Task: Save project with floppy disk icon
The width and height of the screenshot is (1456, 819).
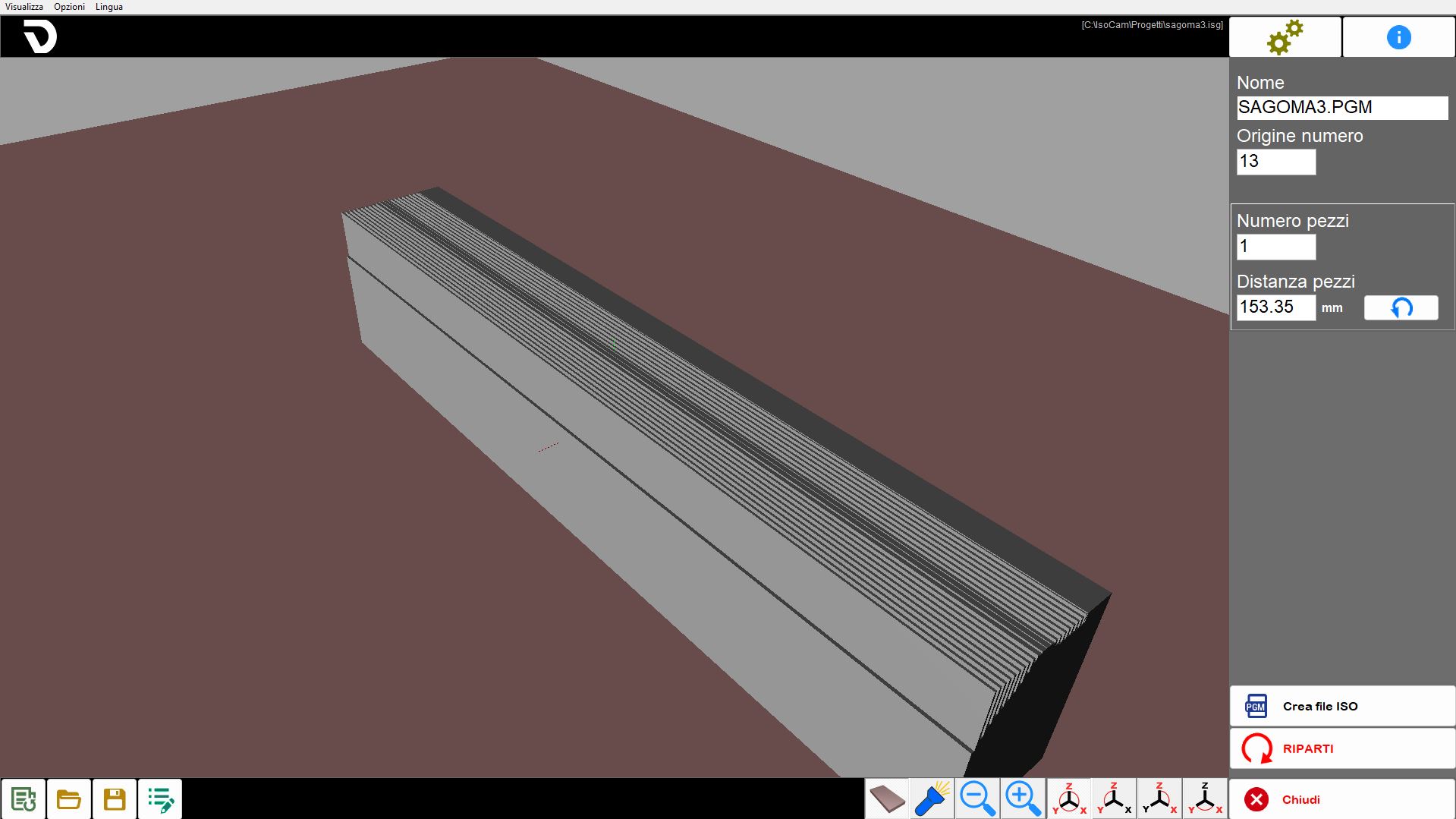Action: pyautogui.click(x=115, y=799)
